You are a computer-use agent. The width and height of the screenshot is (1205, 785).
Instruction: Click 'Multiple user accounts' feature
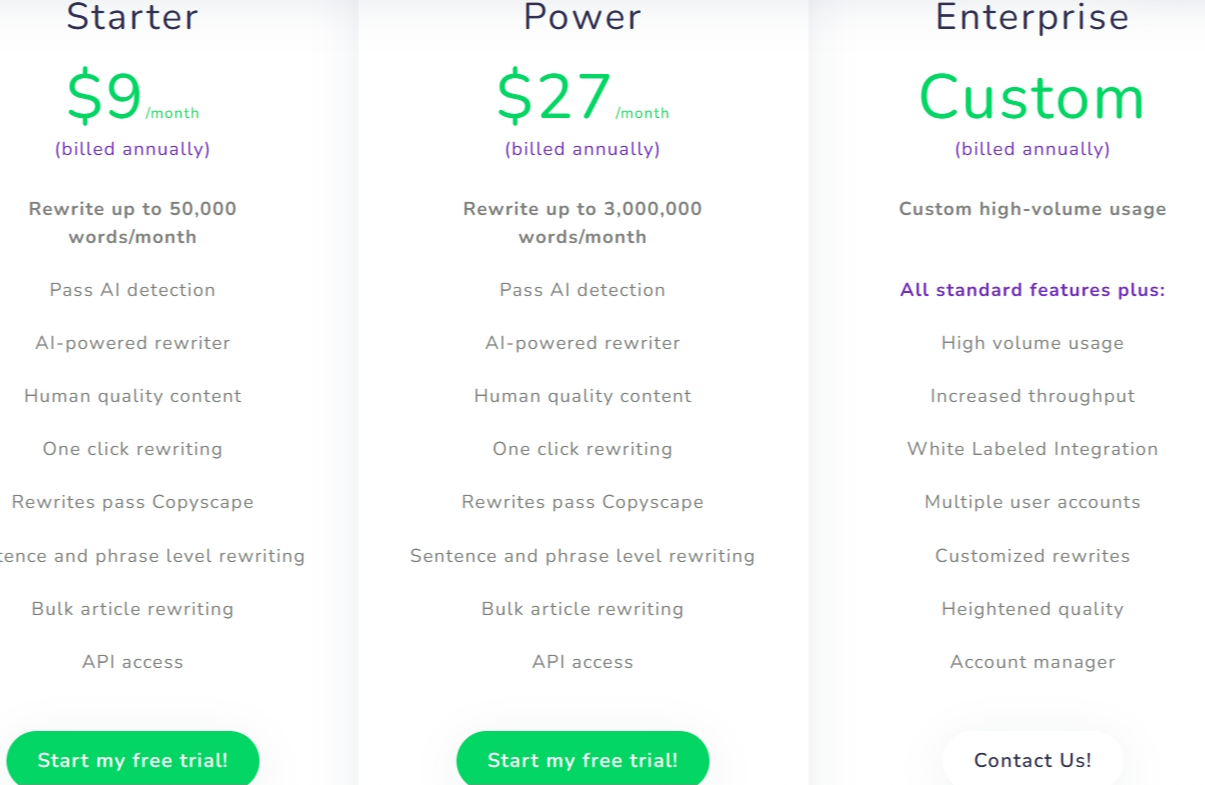click(x=1032, y=502)
